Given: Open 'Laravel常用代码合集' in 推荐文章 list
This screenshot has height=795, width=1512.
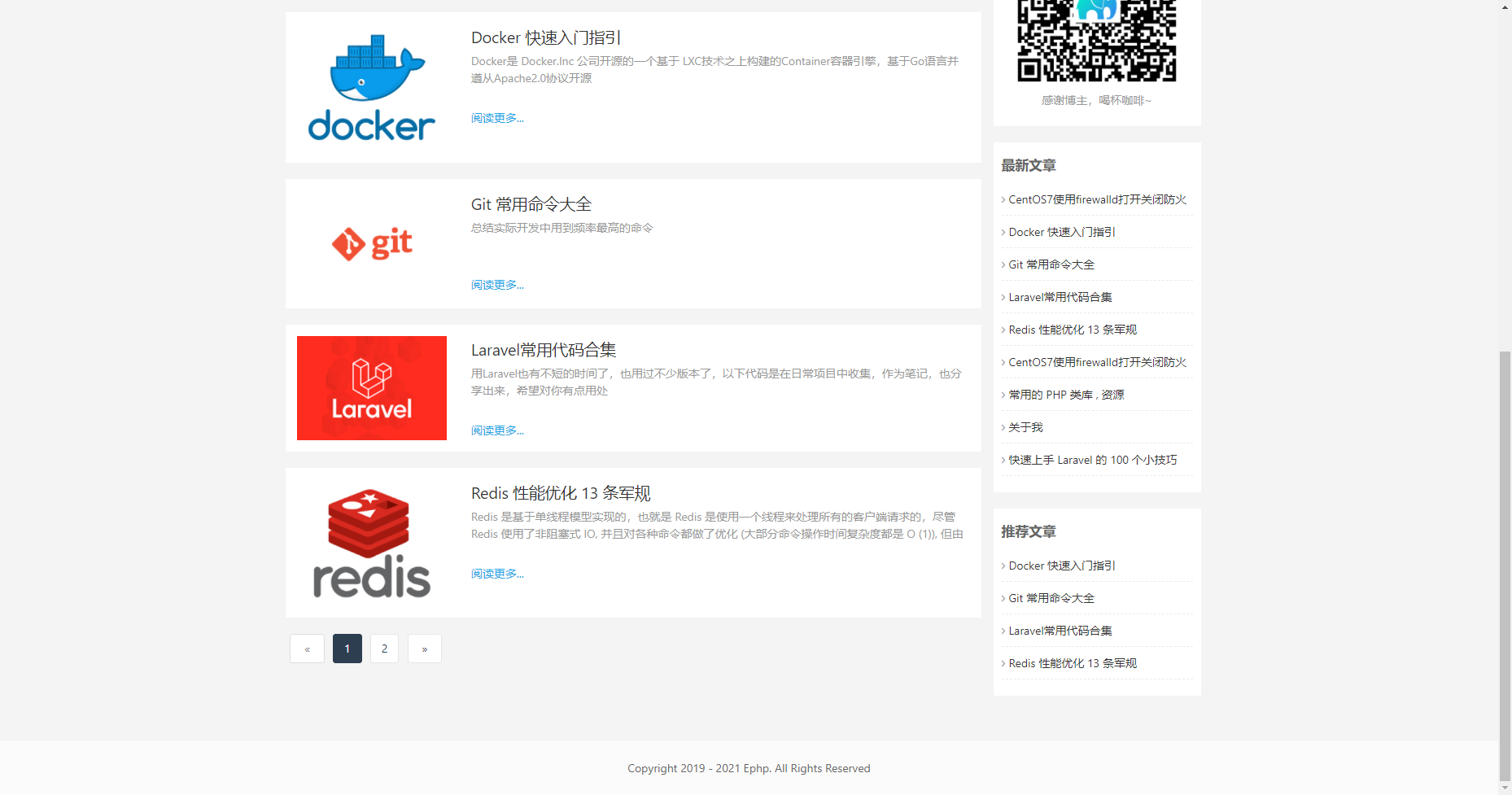Looking at the screenshot, I should 1060,631.
